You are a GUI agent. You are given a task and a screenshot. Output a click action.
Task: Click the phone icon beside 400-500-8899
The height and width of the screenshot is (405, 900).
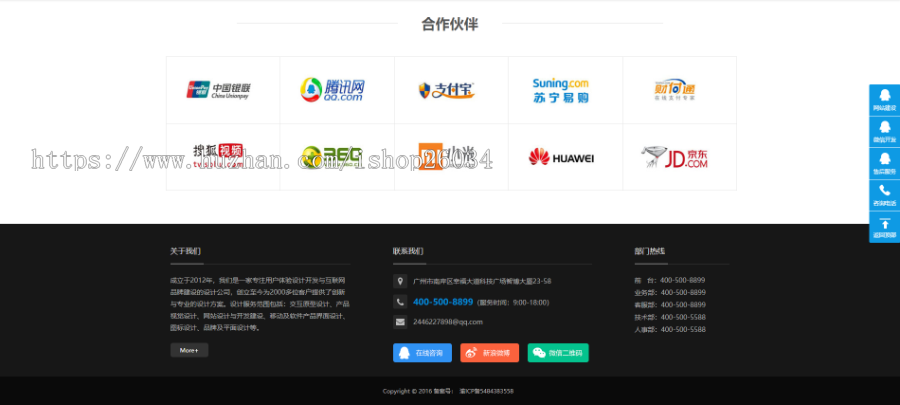point(400,302)
